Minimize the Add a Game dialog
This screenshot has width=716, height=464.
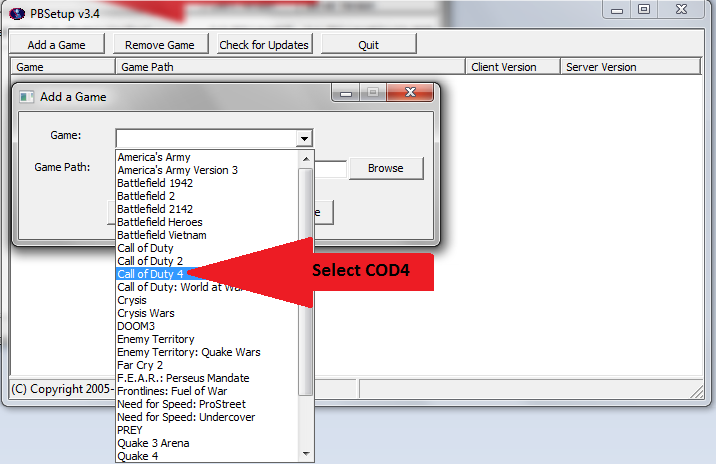tap(346, 93)
